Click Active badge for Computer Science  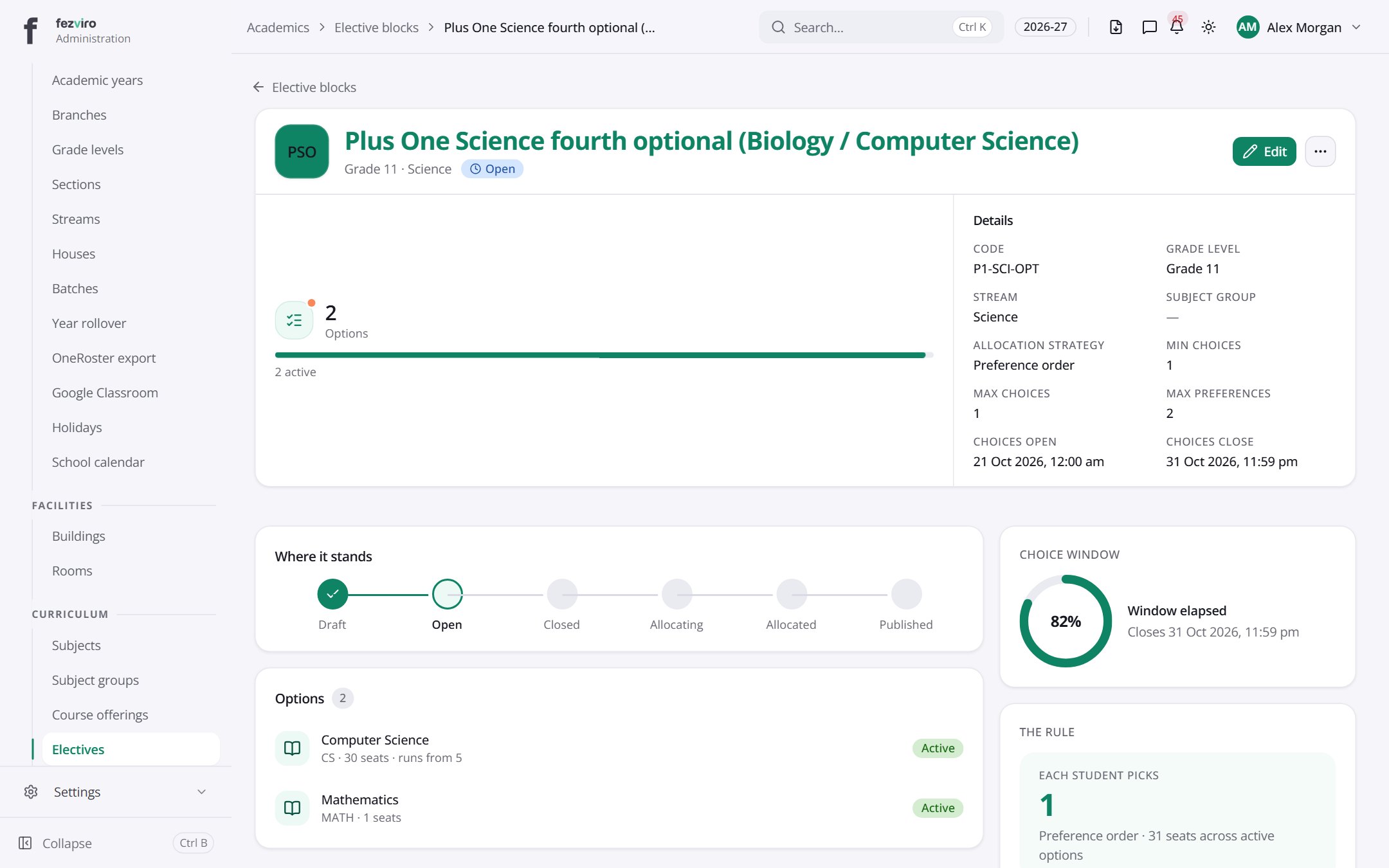point(938,748)
